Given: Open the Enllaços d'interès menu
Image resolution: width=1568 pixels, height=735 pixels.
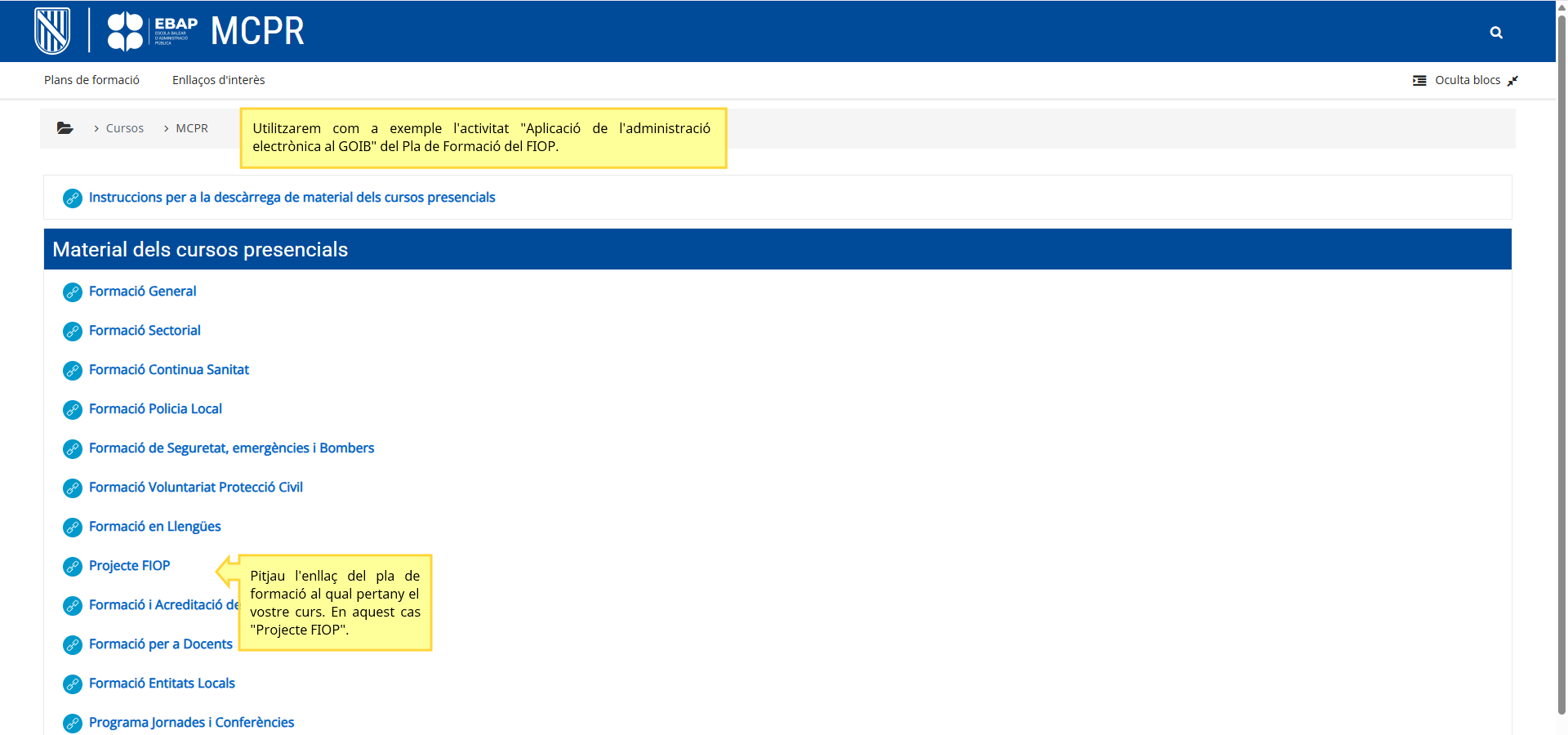Looking at the screenshot, I should coord(218,80).
